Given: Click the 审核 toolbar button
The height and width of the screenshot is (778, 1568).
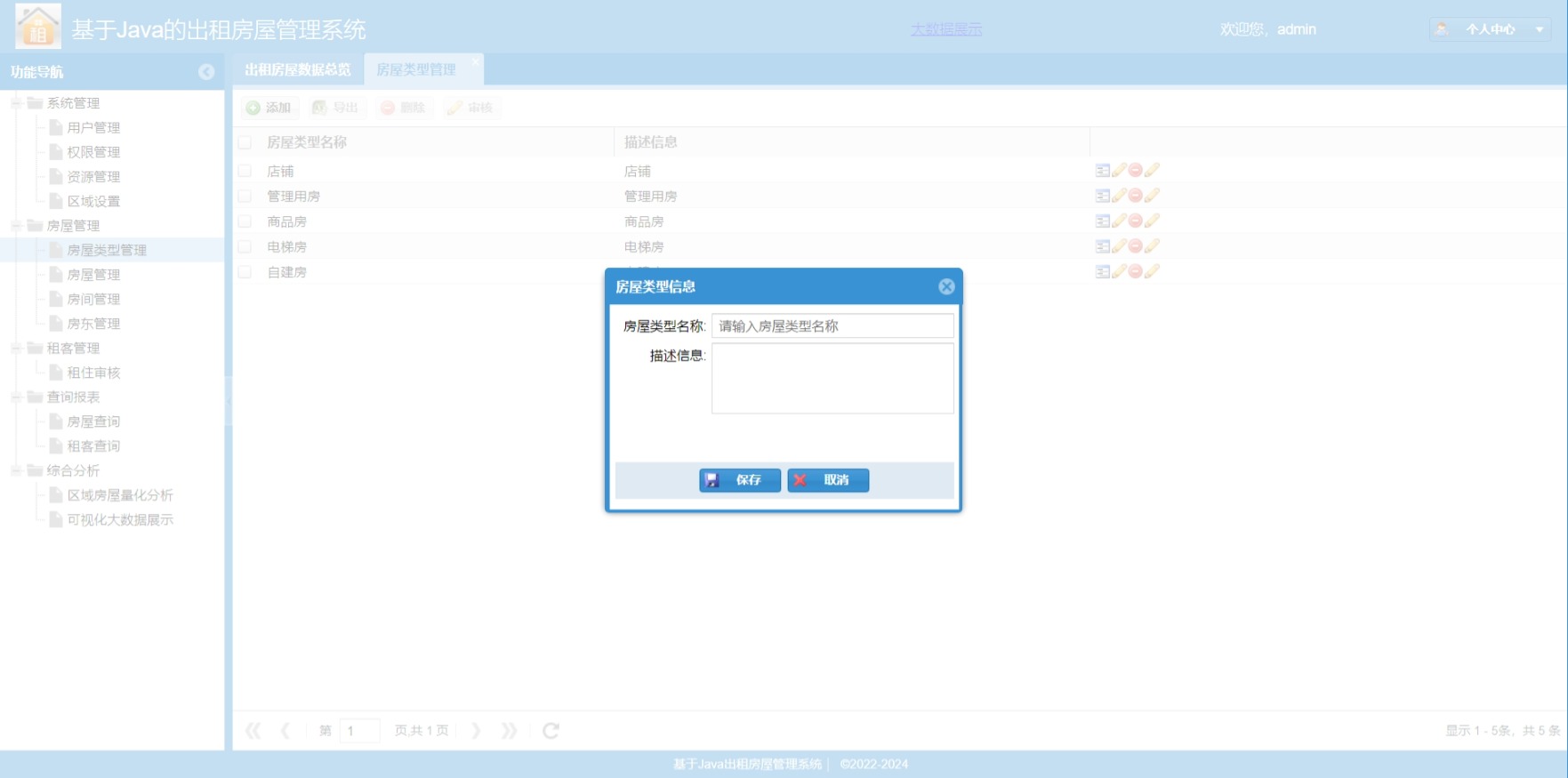Looking at the screenshot, I should 470,108.
